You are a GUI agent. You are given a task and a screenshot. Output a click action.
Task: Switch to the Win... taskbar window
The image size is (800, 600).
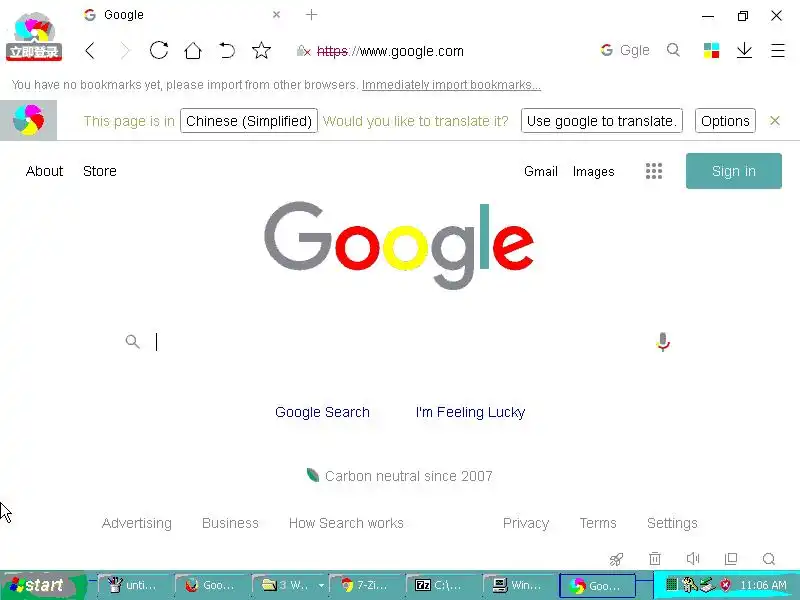pyautogui.click(x=518, y=585)
